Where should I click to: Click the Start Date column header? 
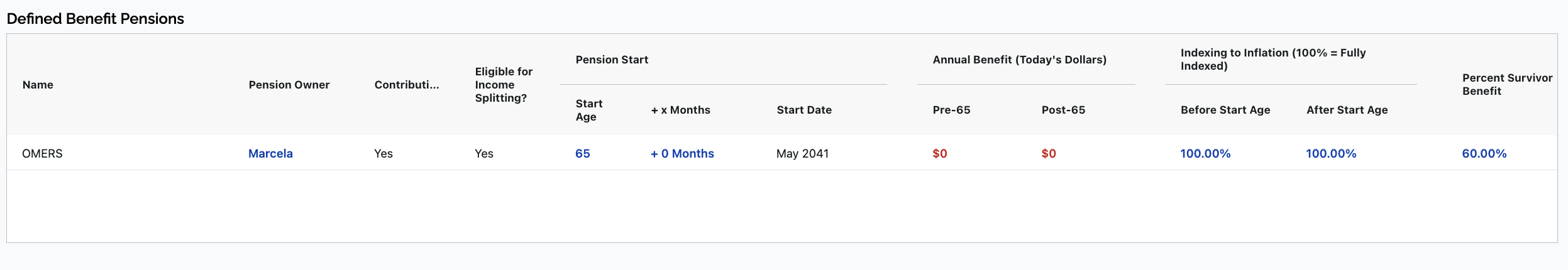click(804, 110)
